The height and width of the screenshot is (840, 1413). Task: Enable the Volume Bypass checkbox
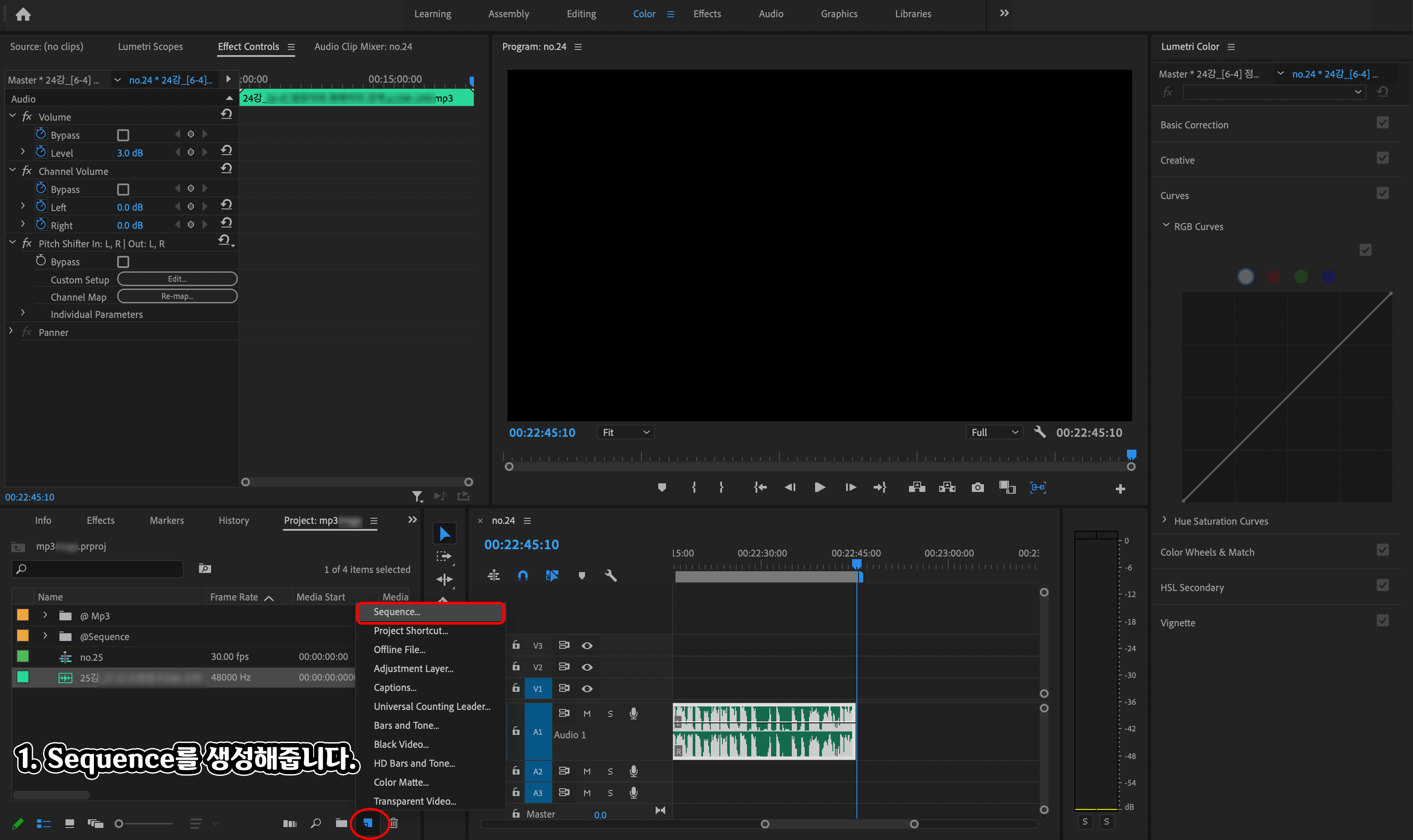point(123,135)
